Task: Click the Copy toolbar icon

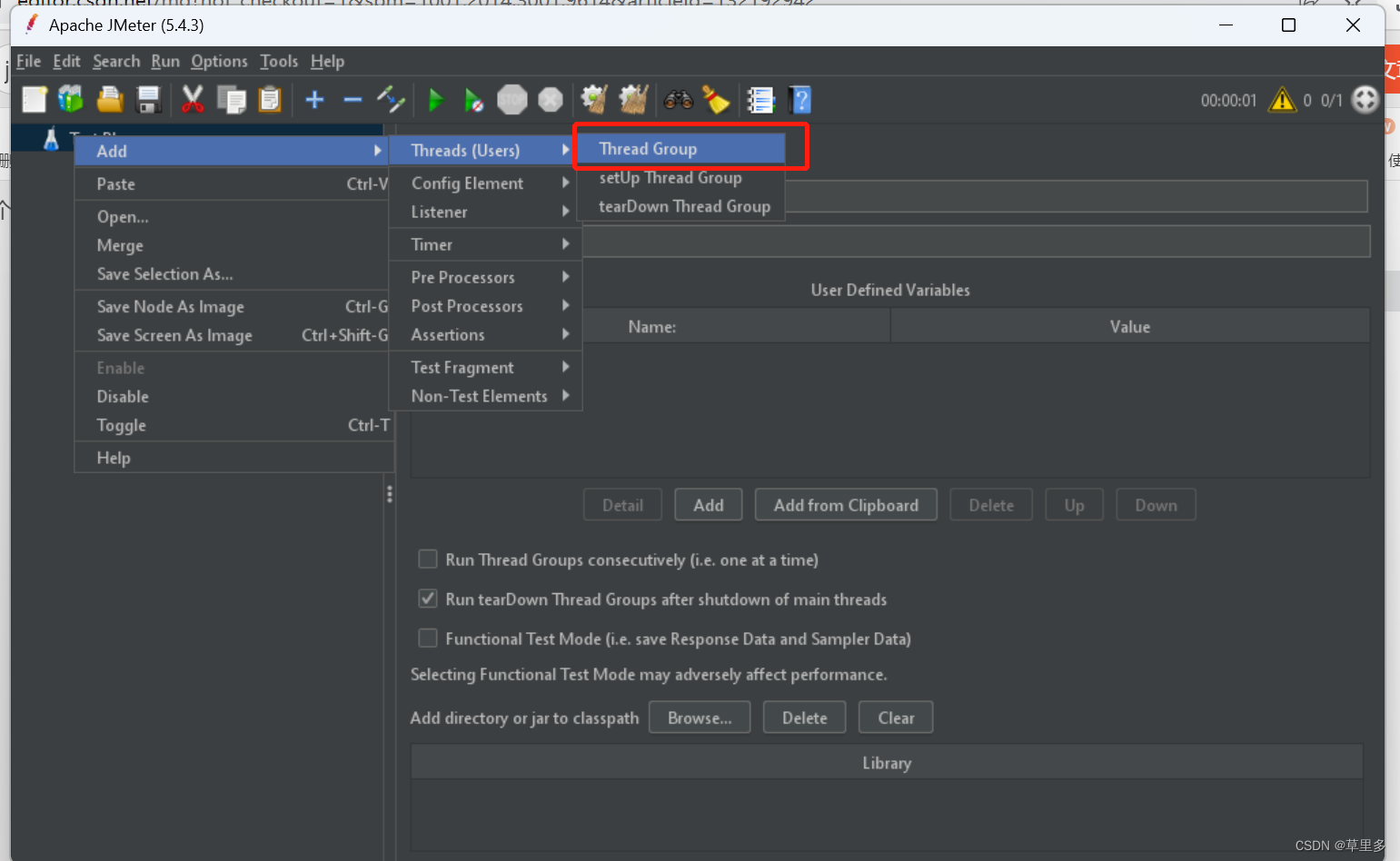Action: (x=232, y=99)
